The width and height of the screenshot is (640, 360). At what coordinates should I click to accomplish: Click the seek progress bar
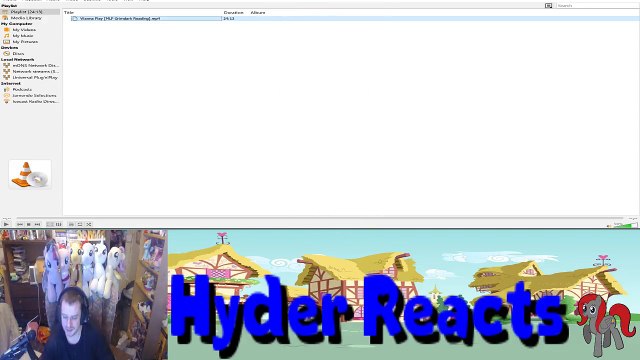coord(320,218)
